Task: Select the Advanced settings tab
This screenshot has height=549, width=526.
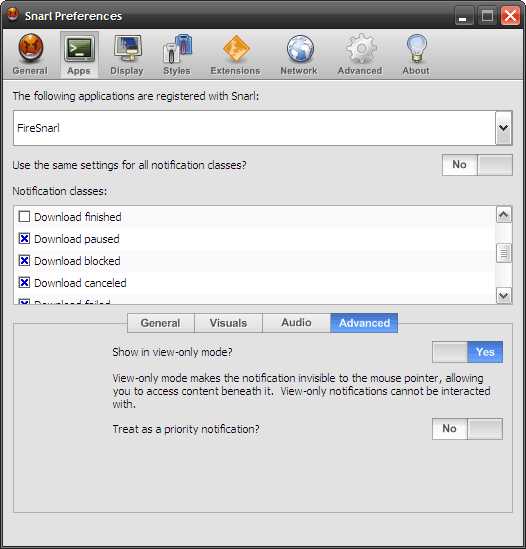Action: click(364, 323)
